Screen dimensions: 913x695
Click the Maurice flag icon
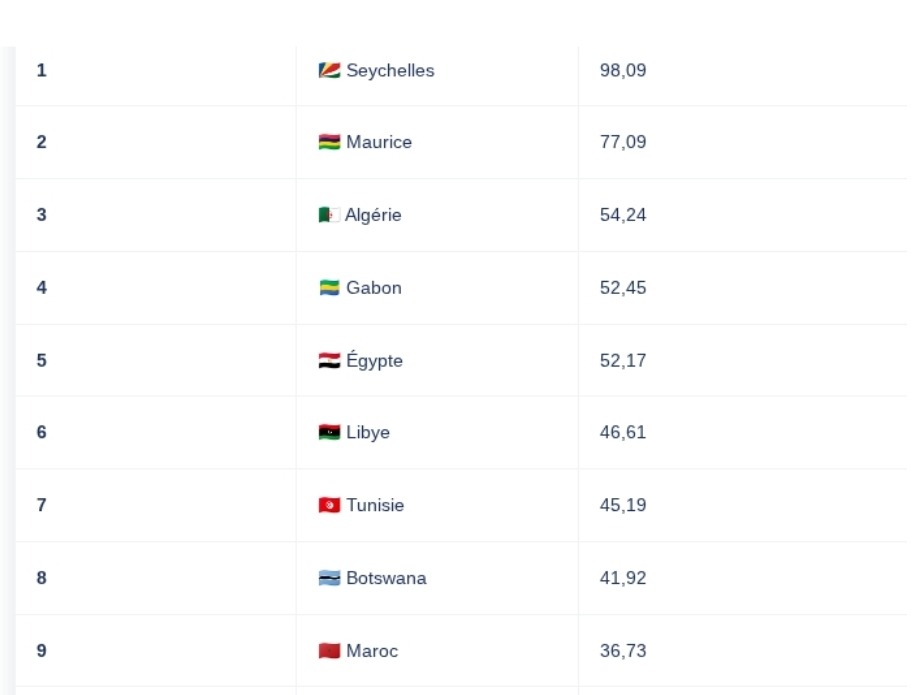(329, 143)
